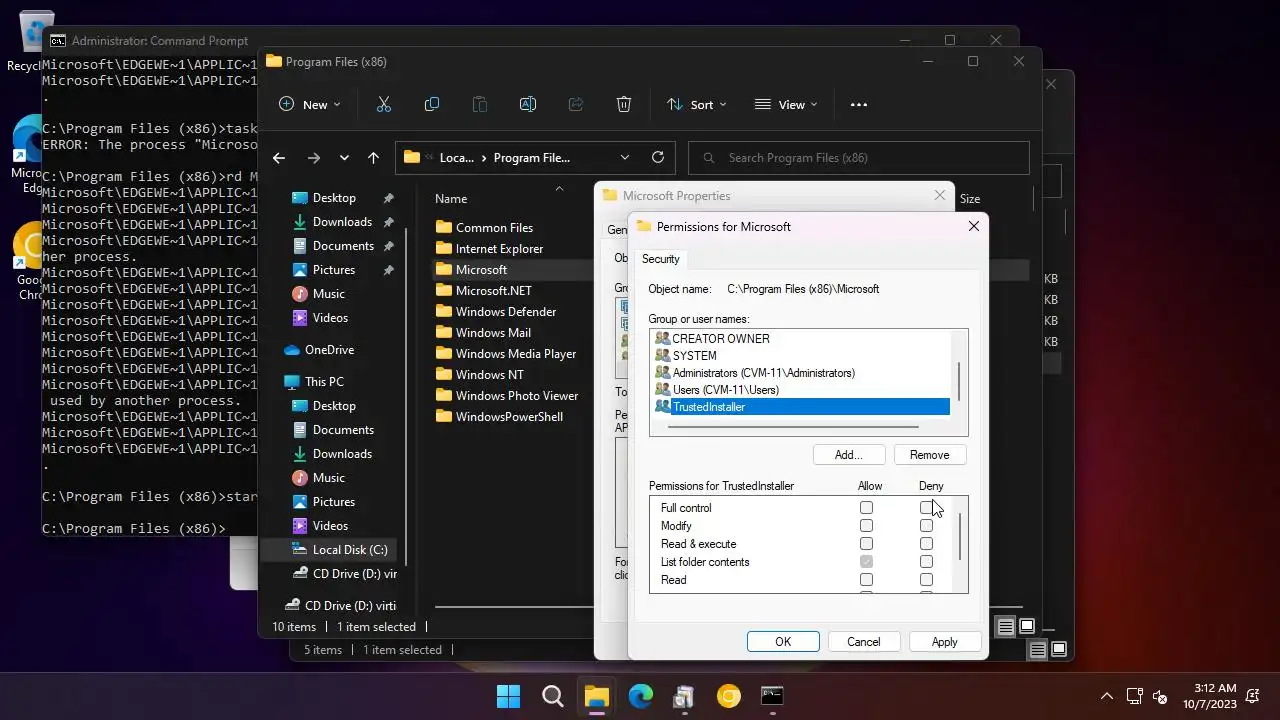1280x720 pixels.
Task: Select the Downloads quick access folder
Action: [x=342, y=222]
